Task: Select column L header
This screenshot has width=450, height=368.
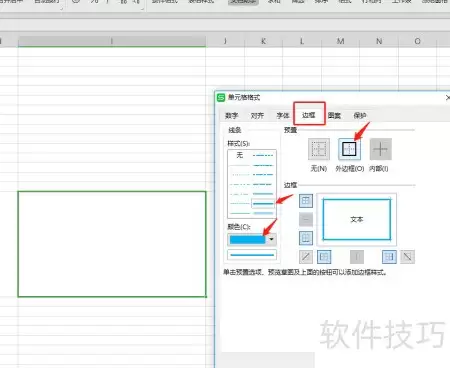Action: (302, 41)
